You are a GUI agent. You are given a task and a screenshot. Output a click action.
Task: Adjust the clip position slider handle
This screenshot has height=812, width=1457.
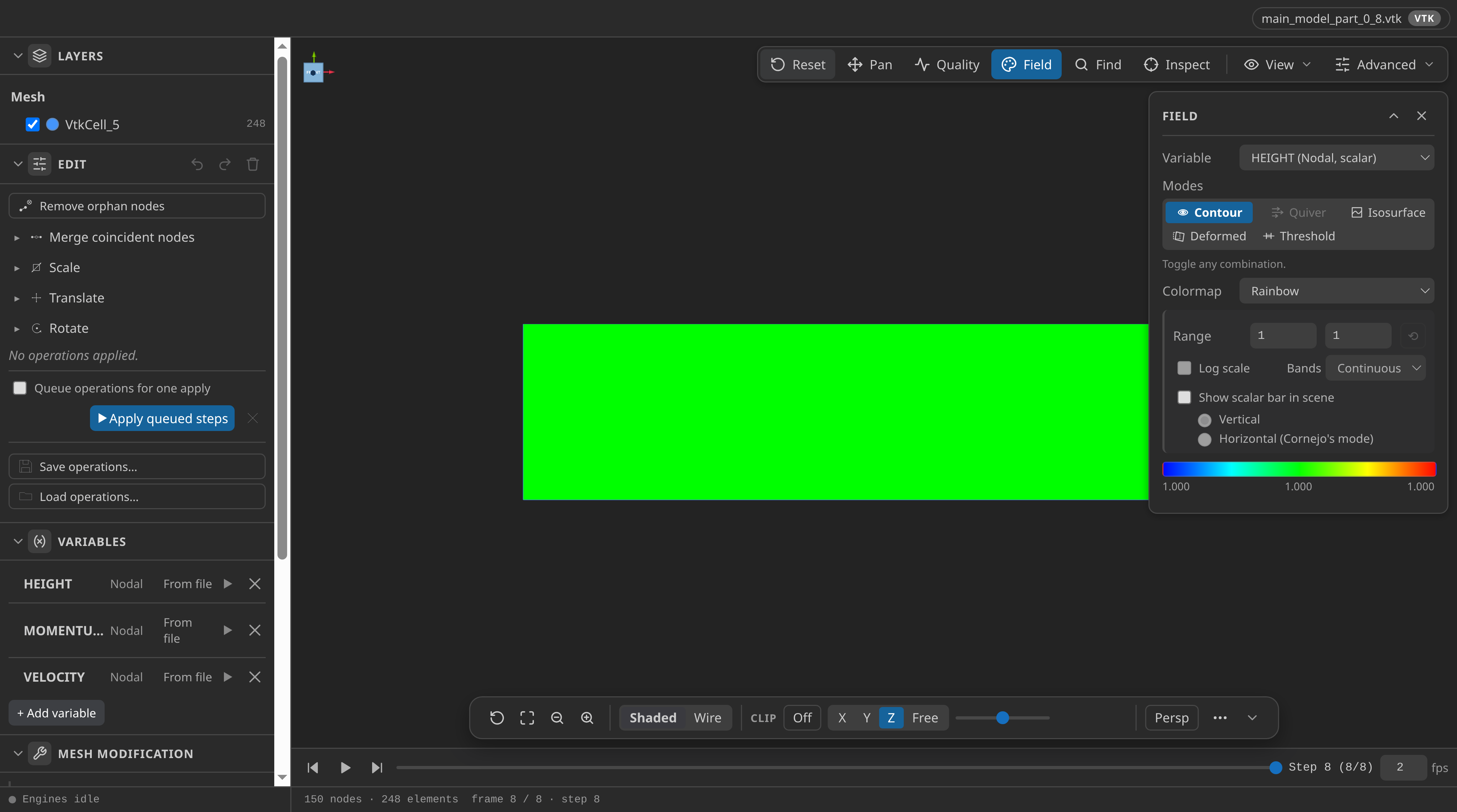point(1002,718)
